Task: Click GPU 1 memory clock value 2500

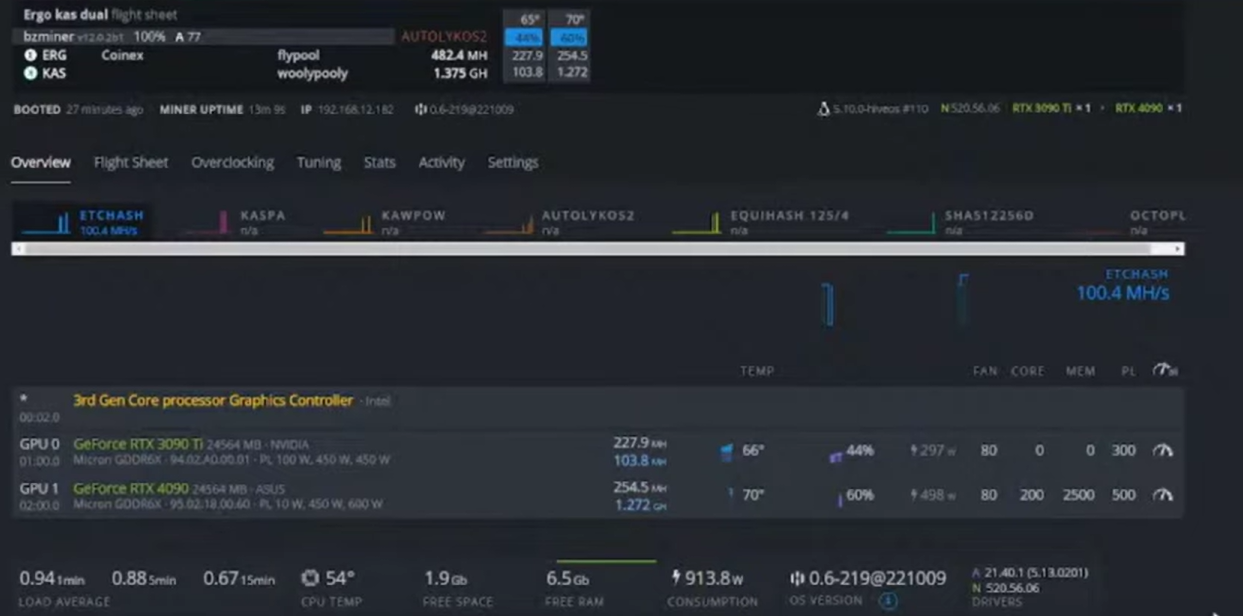Action: click(x=1078, y=495)
